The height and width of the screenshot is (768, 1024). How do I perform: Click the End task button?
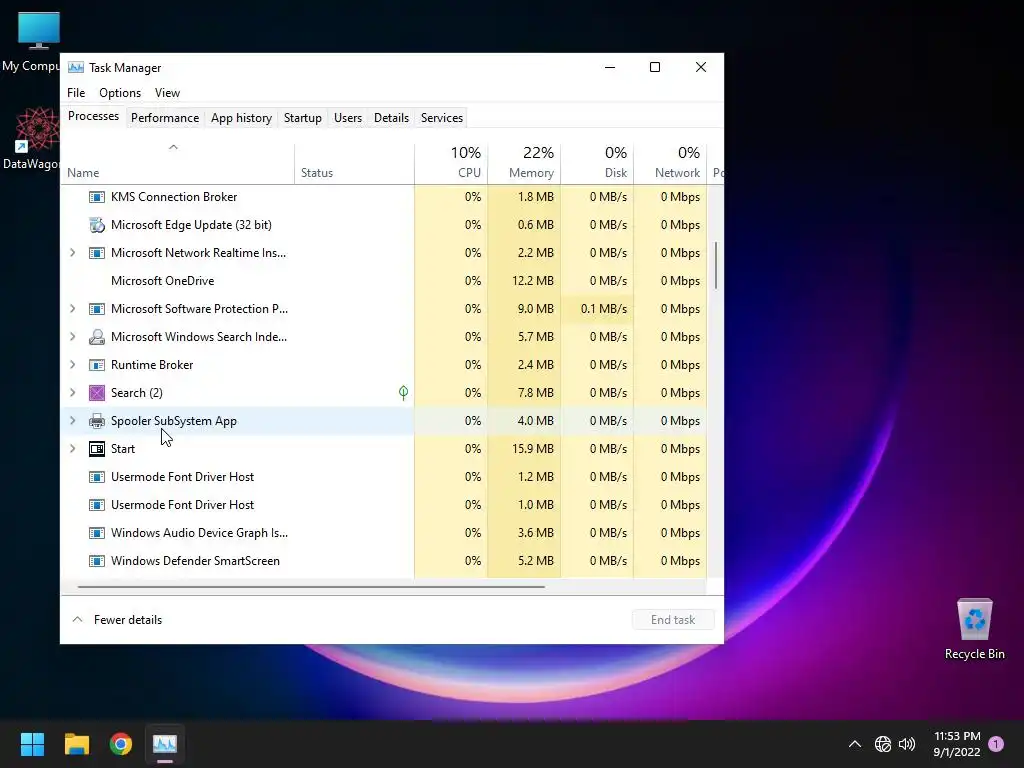[673, 620]
